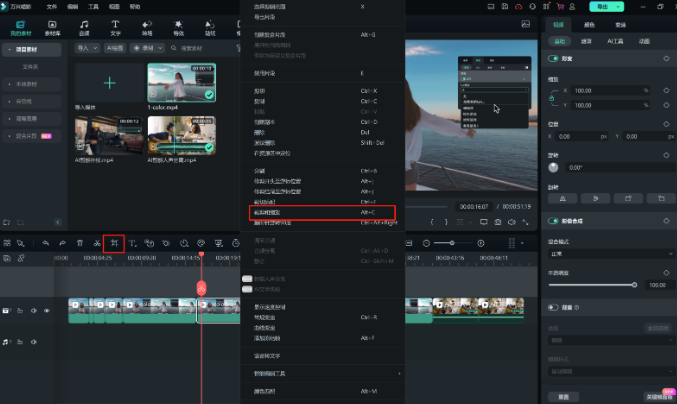
Task: Toggle the 形变 transform switch
Action: click(x=553, y=59)
